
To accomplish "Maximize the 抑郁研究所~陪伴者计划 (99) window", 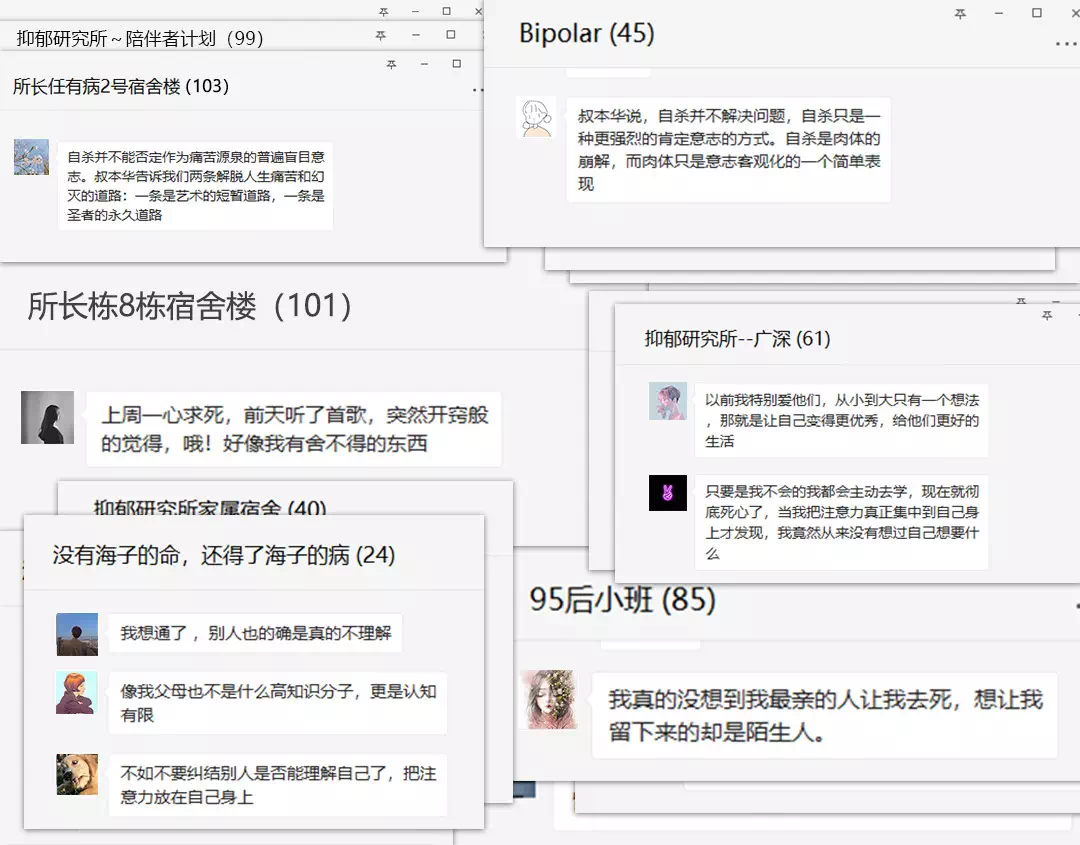I will coord(451,34).
